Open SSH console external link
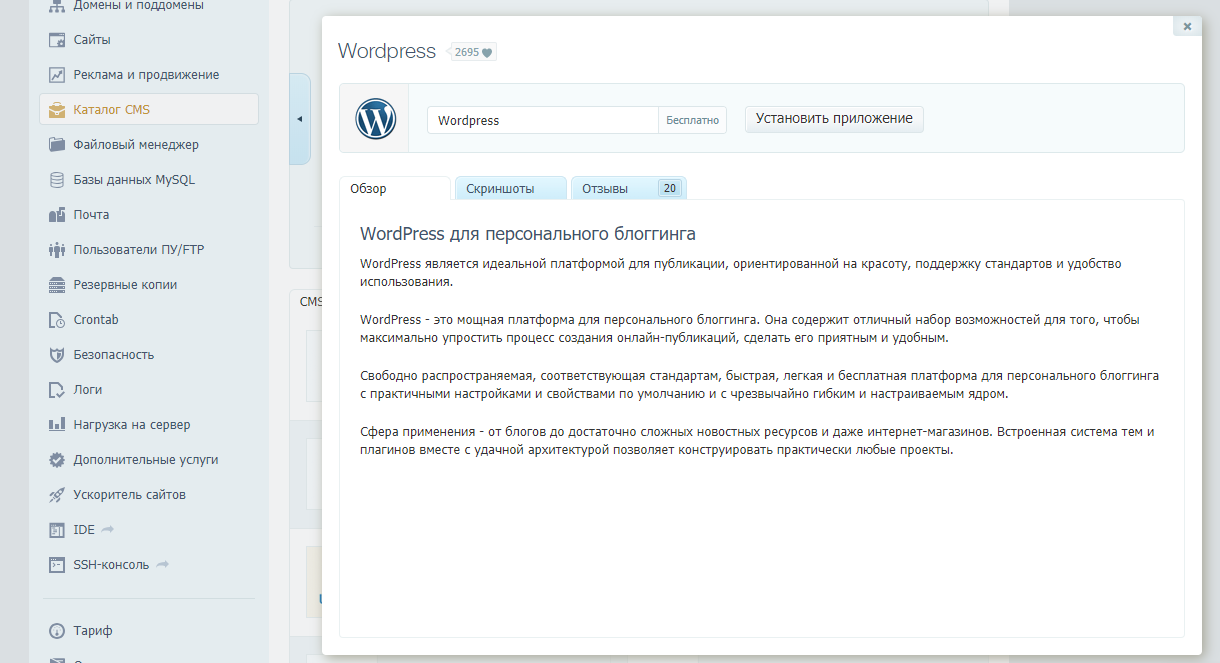 point(110,565)
